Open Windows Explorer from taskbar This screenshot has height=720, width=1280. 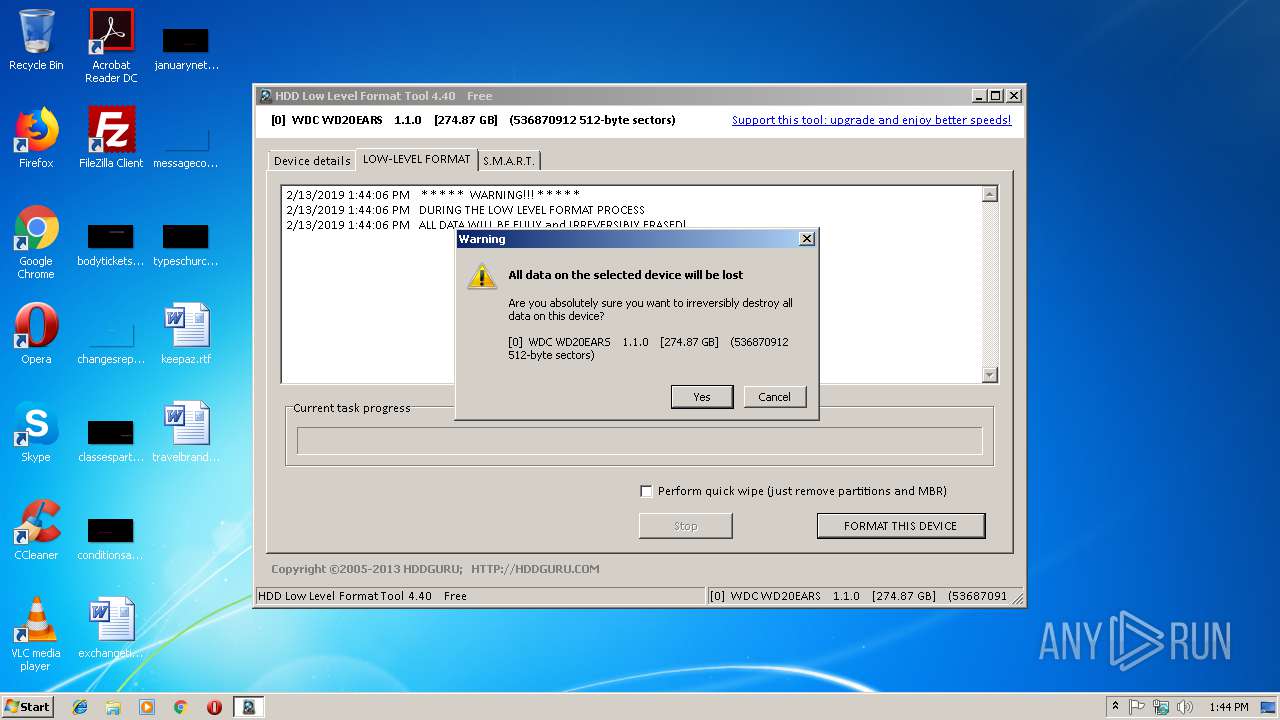click(x=113, y=707)
